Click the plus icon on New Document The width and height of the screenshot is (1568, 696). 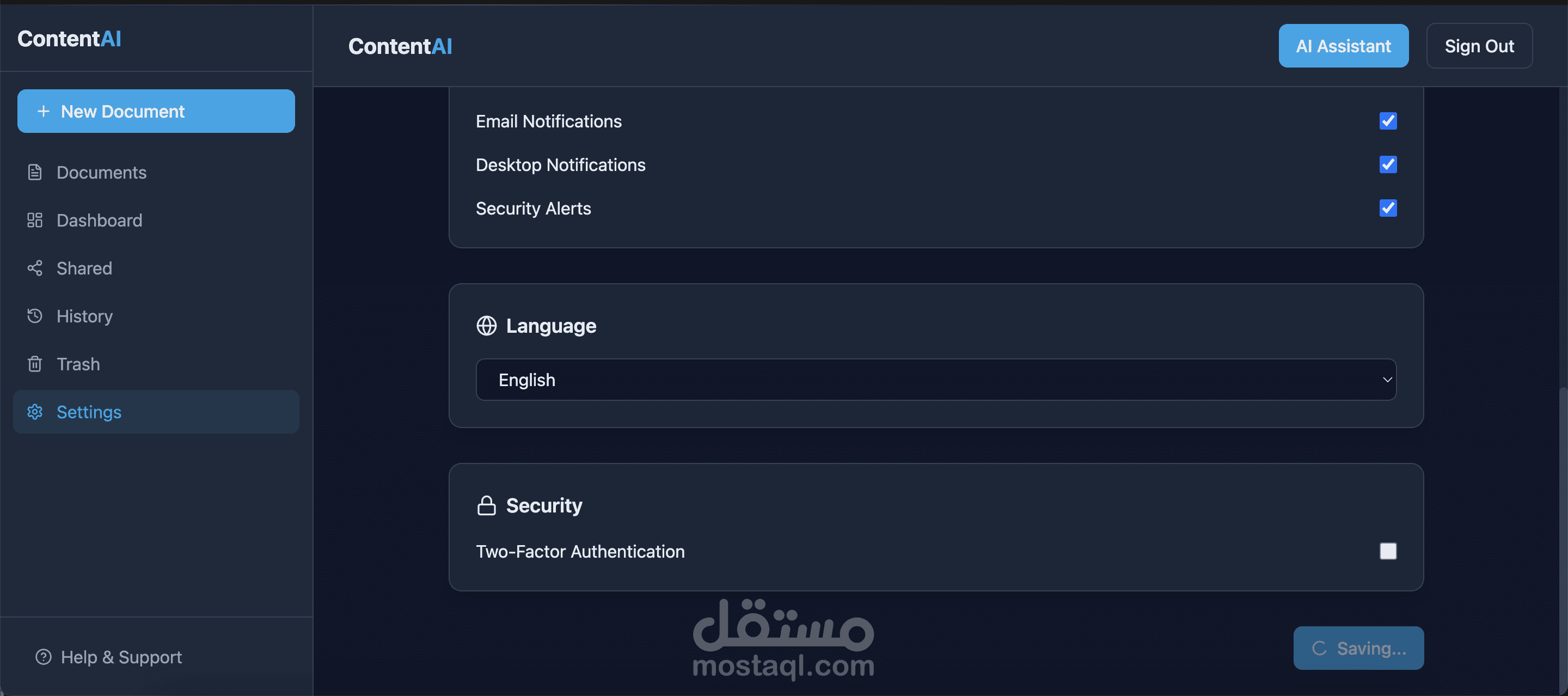tap(43, 111)
